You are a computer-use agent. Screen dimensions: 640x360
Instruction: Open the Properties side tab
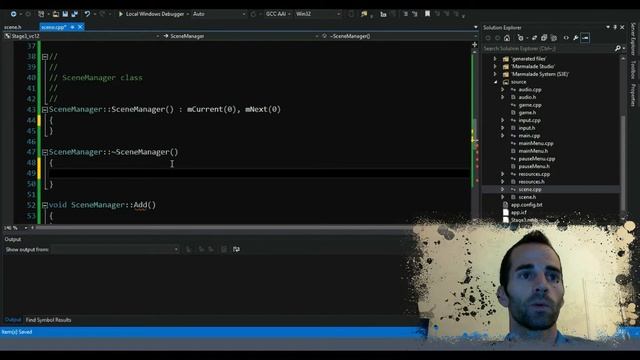633,96
